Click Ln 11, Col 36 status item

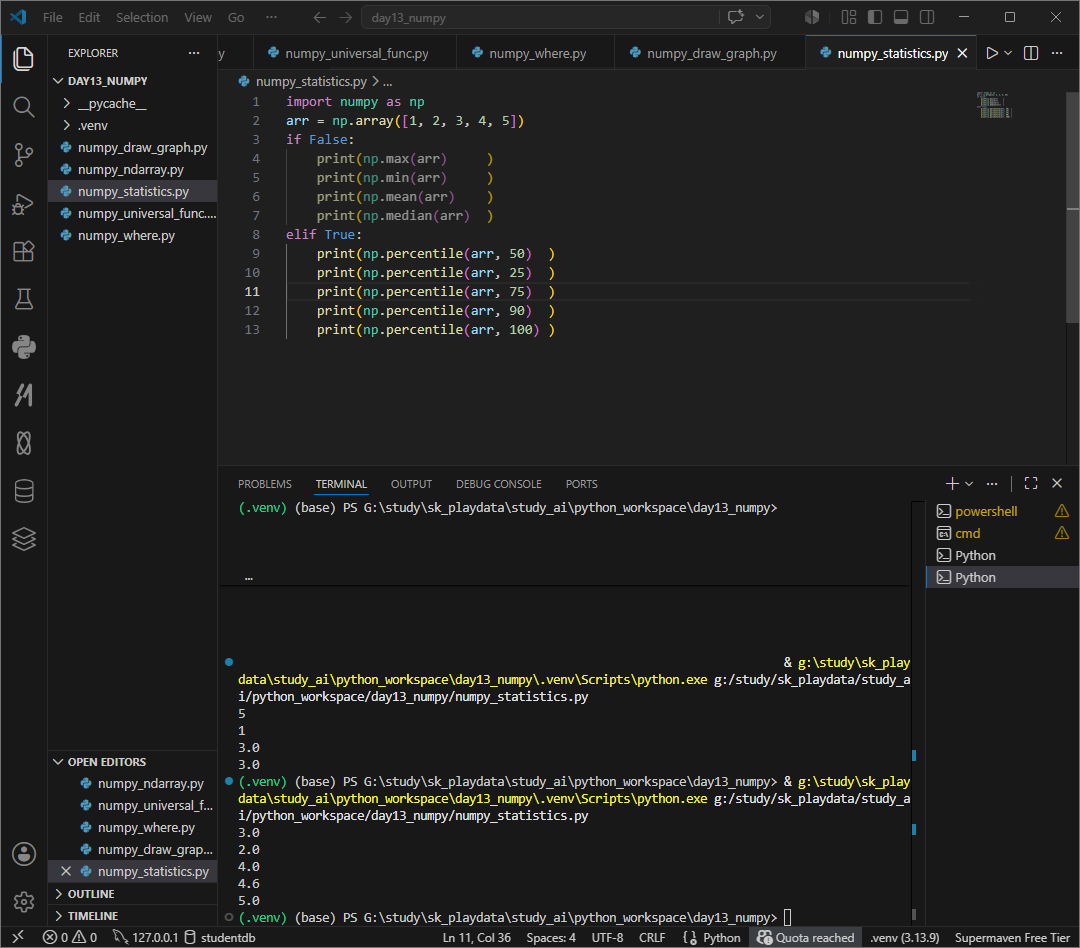tap(477, 937)
